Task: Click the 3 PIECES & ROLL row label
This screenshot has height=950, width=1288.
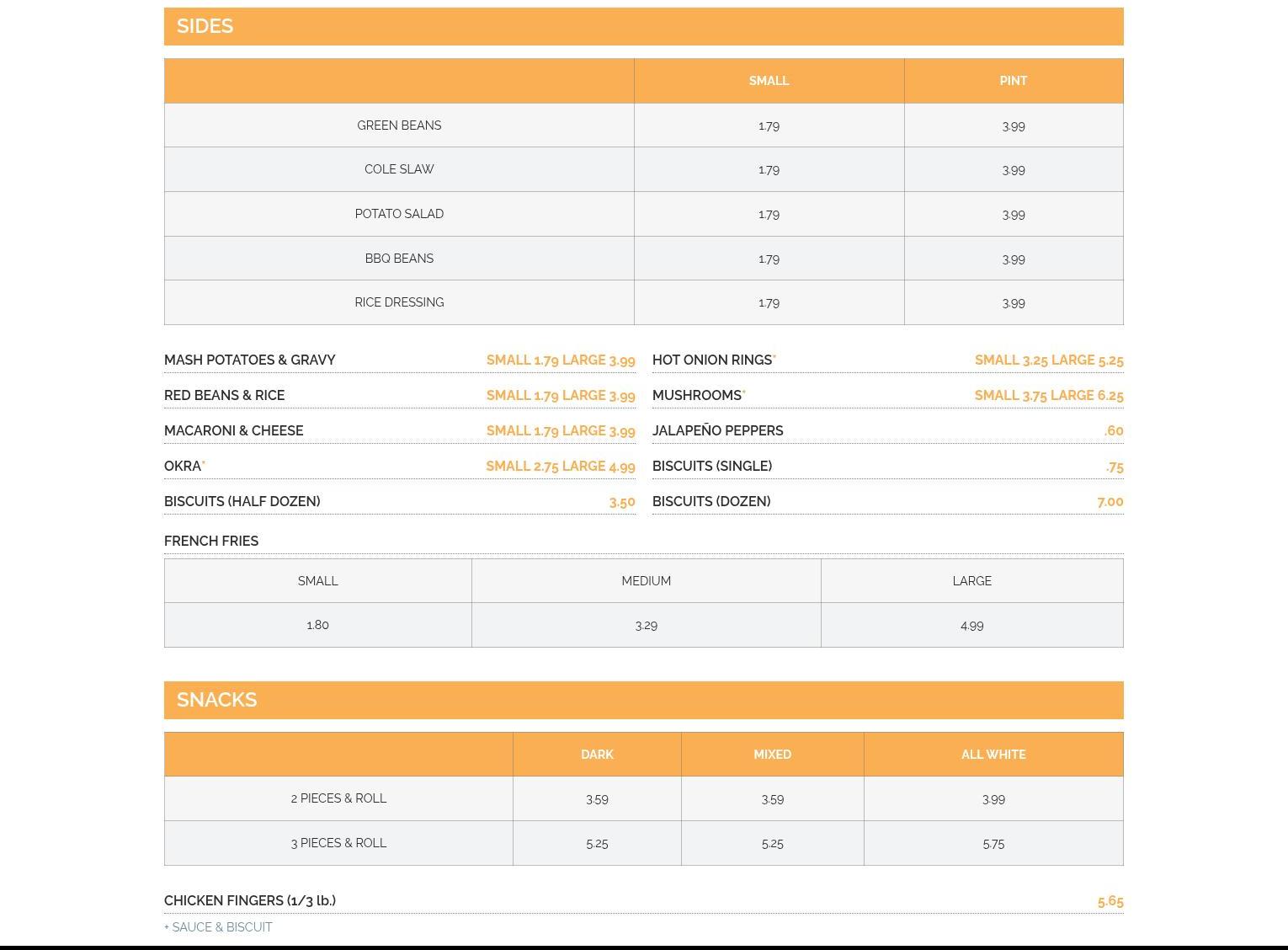Action: [338, 843]
